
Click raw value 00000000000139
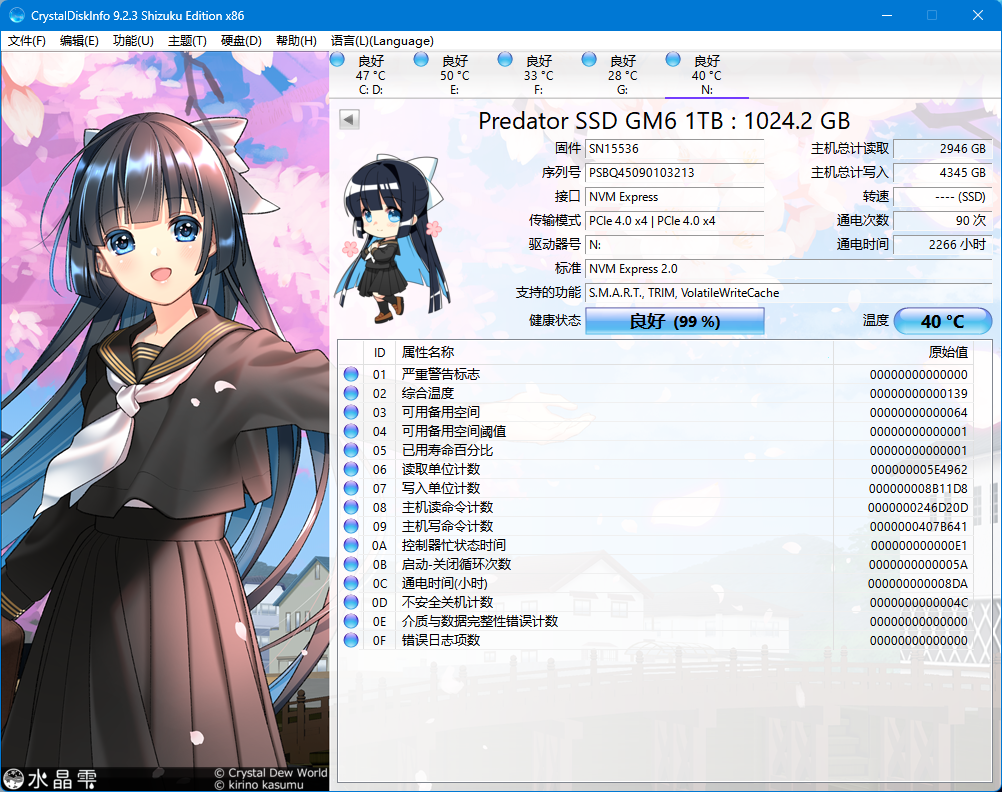click(x=918, y=394)
